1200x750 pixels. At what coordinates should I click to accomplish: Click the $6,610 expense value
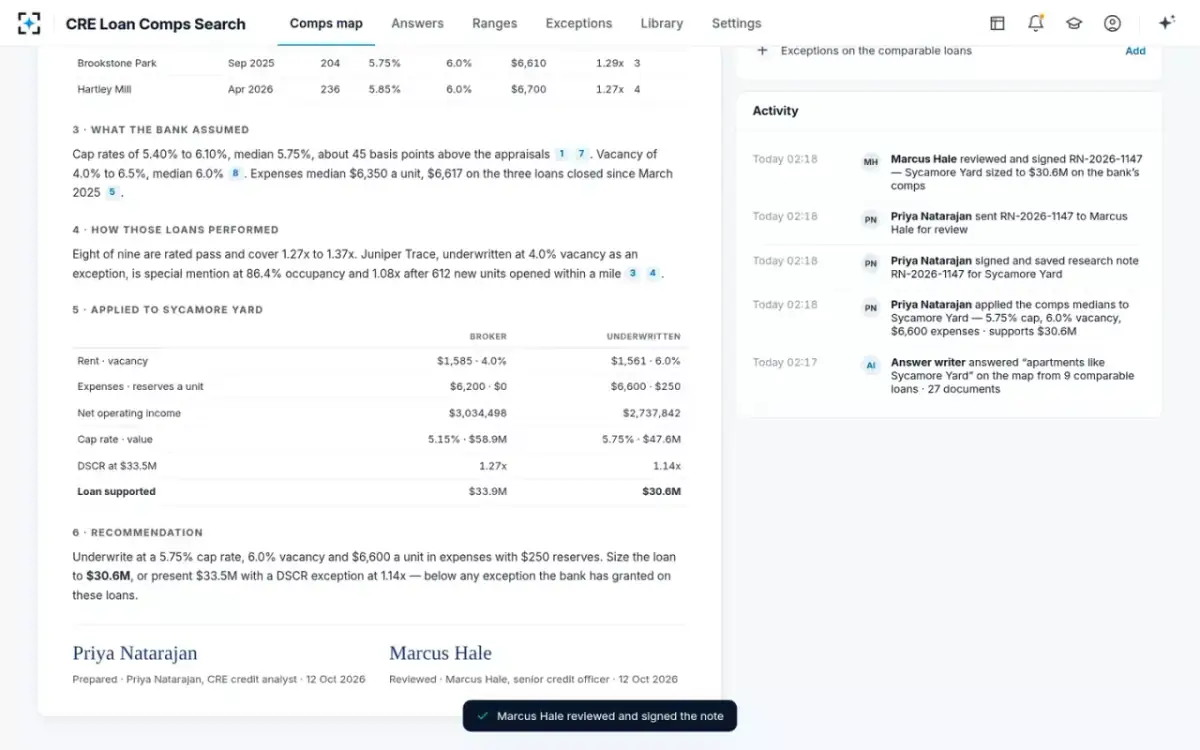[528, 63]
